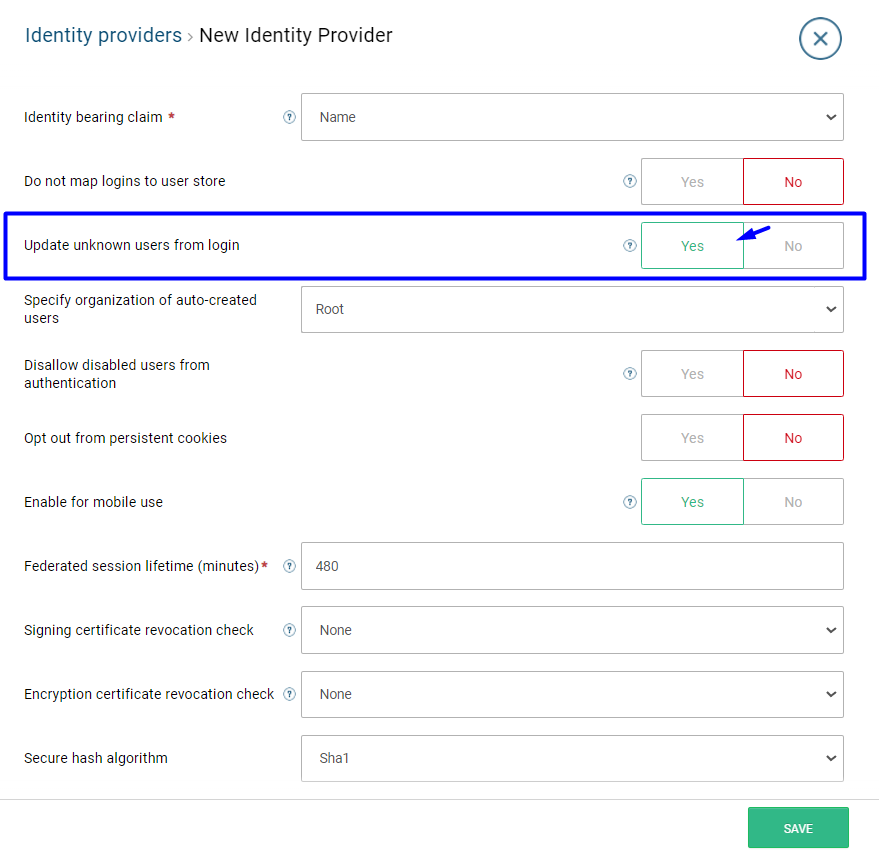Set Disallow disabled users to Yes
Screen dimensions: 879x854
pyautogui.click(x=692, y=374)
